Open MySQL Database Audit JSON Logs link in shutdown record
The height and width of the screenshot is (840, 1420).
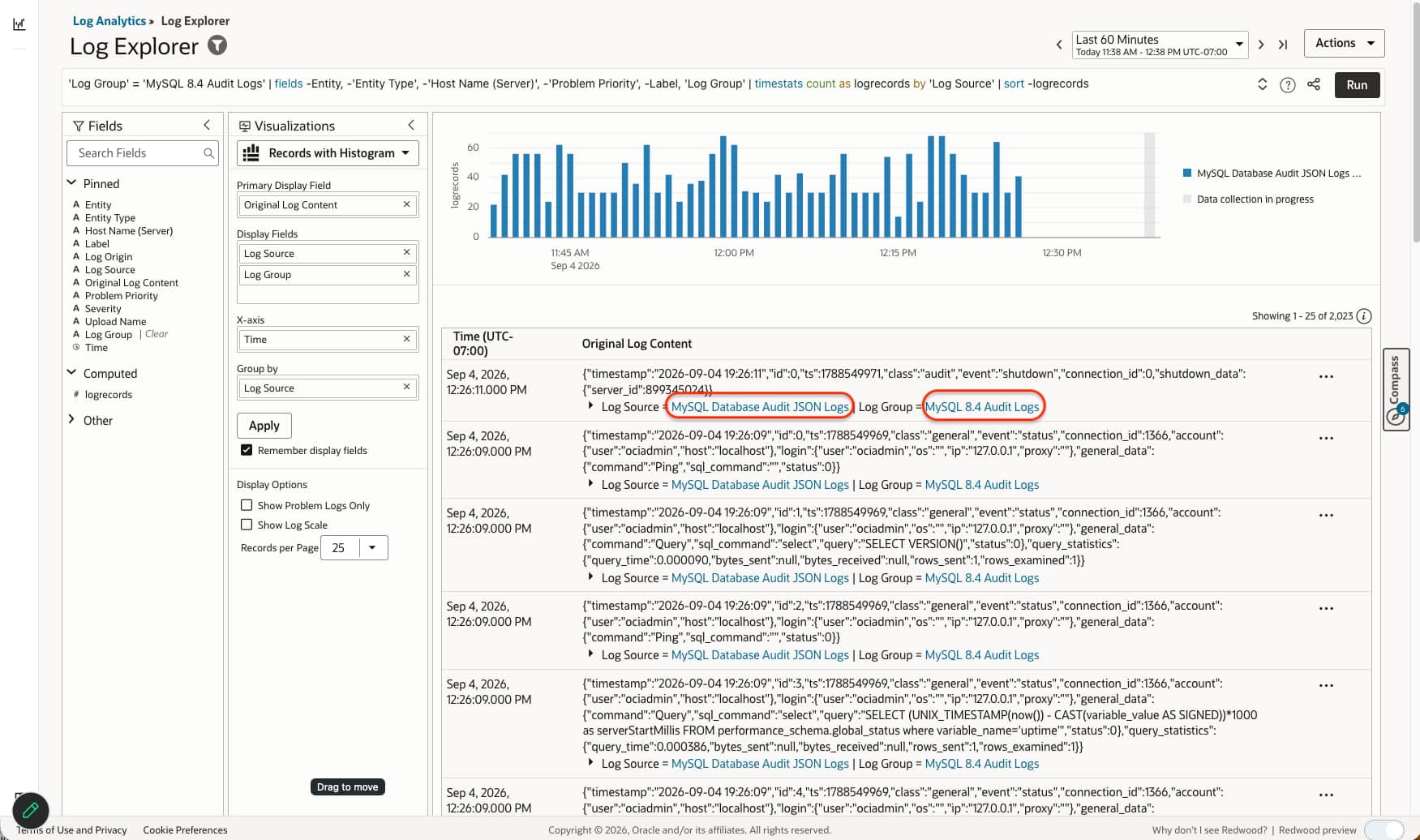(760, 407)
